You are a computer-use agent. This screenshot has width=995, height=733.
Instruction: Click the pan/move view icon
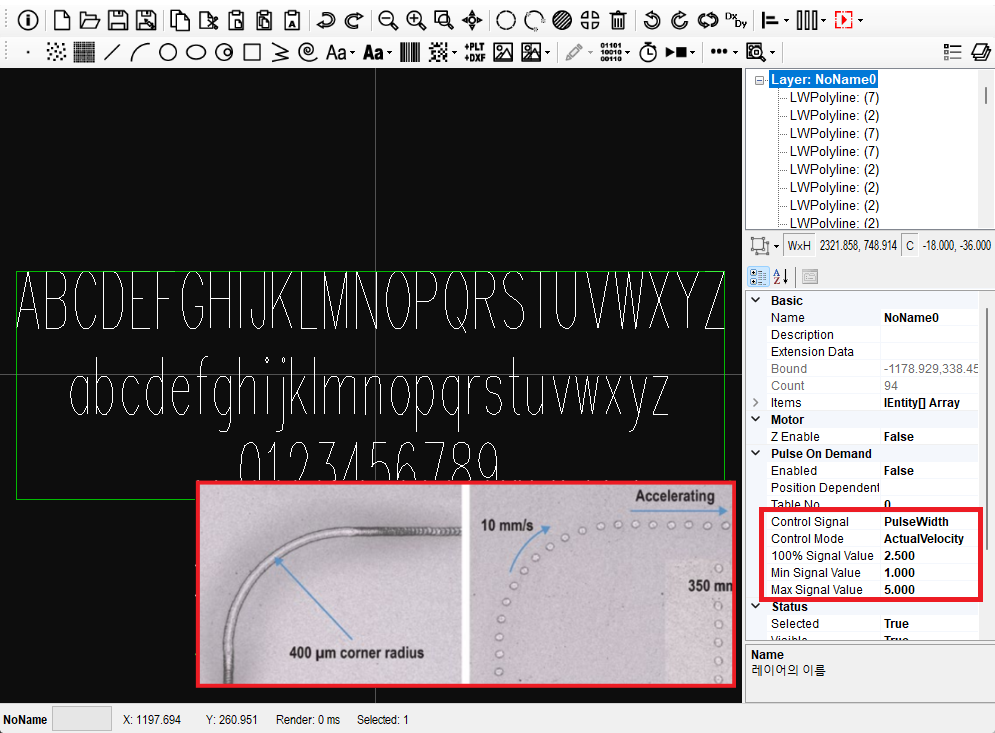pyautogui.click(x=472, y=20)
